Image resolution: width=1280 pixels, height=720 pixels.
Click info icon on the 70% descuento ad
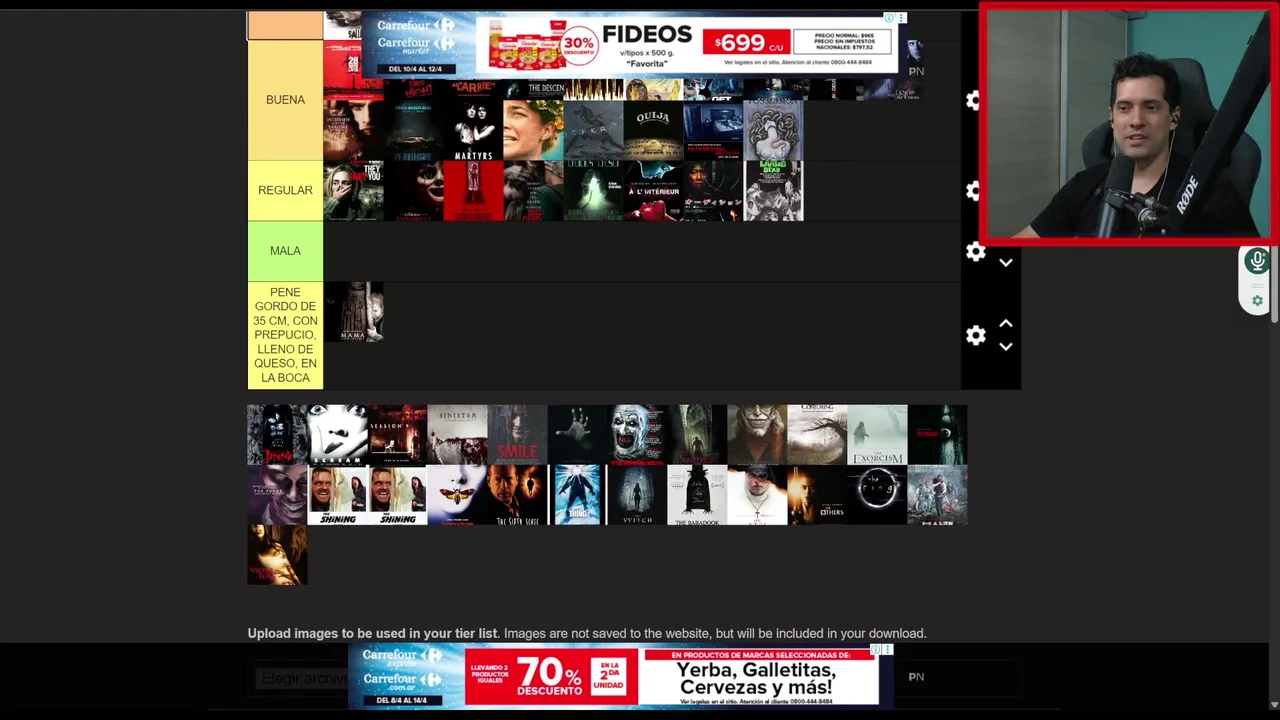pos(875,650)
